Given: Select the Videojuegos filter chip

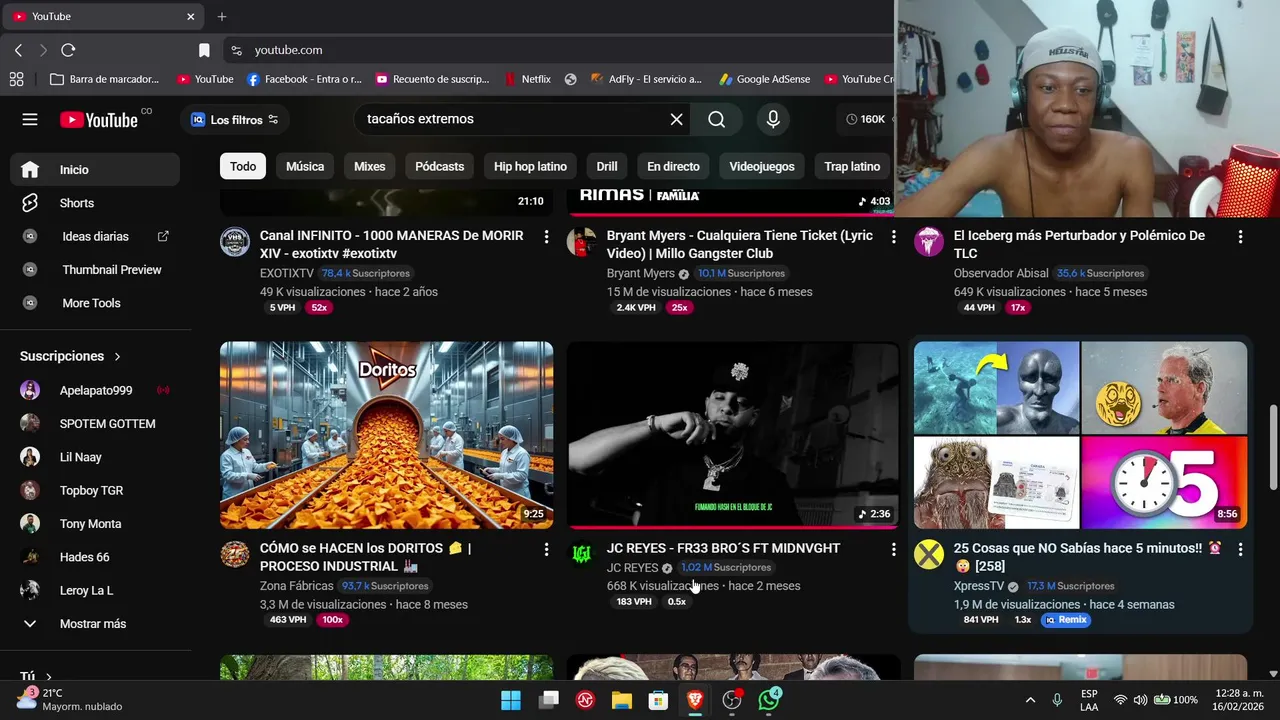Looking at the screenshot, I should click(762, 166).
